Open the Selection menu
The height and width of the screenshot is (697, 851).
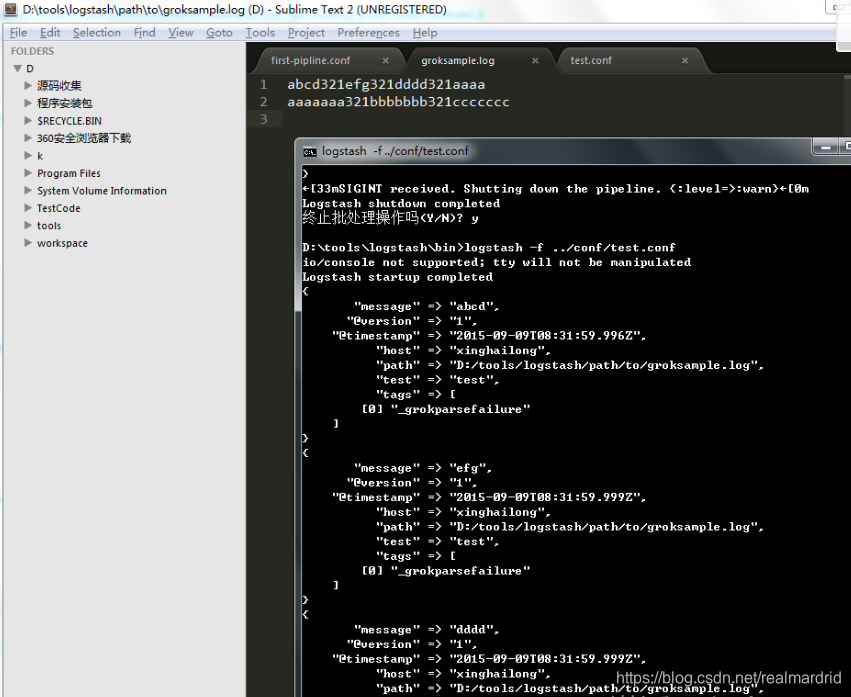point(97,33)
